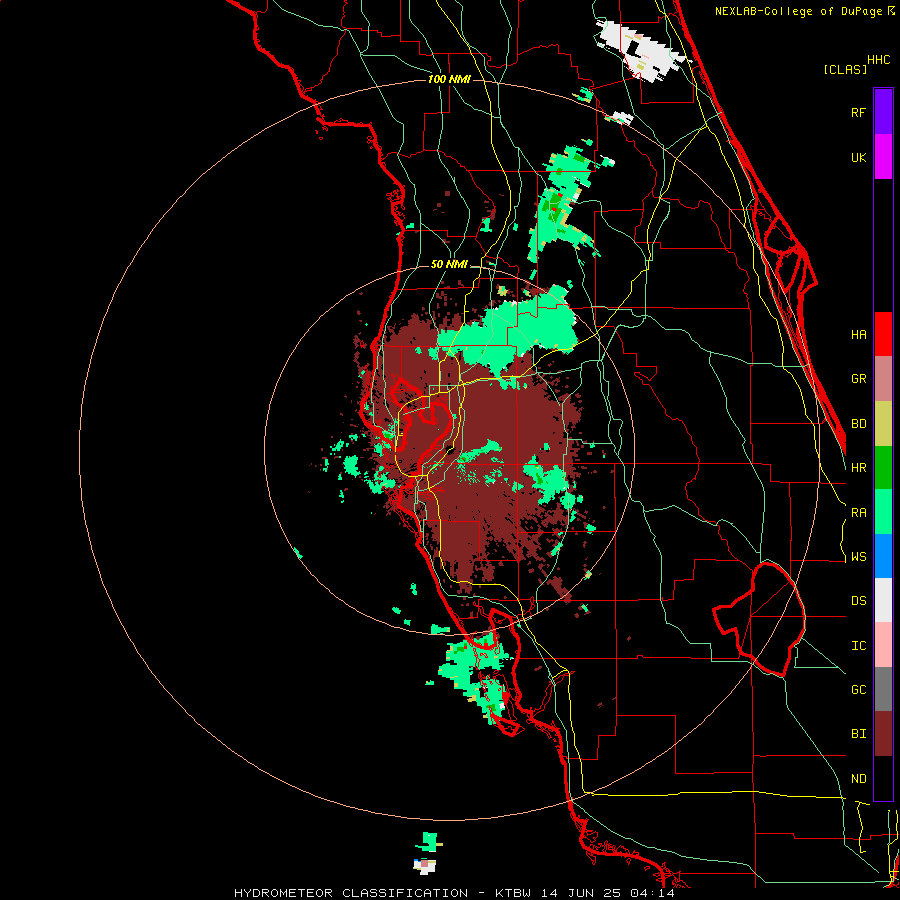Click the 'NEXLAB-College of DuPage' header text
Screen dimensions: 900x900
pos(799,11)
